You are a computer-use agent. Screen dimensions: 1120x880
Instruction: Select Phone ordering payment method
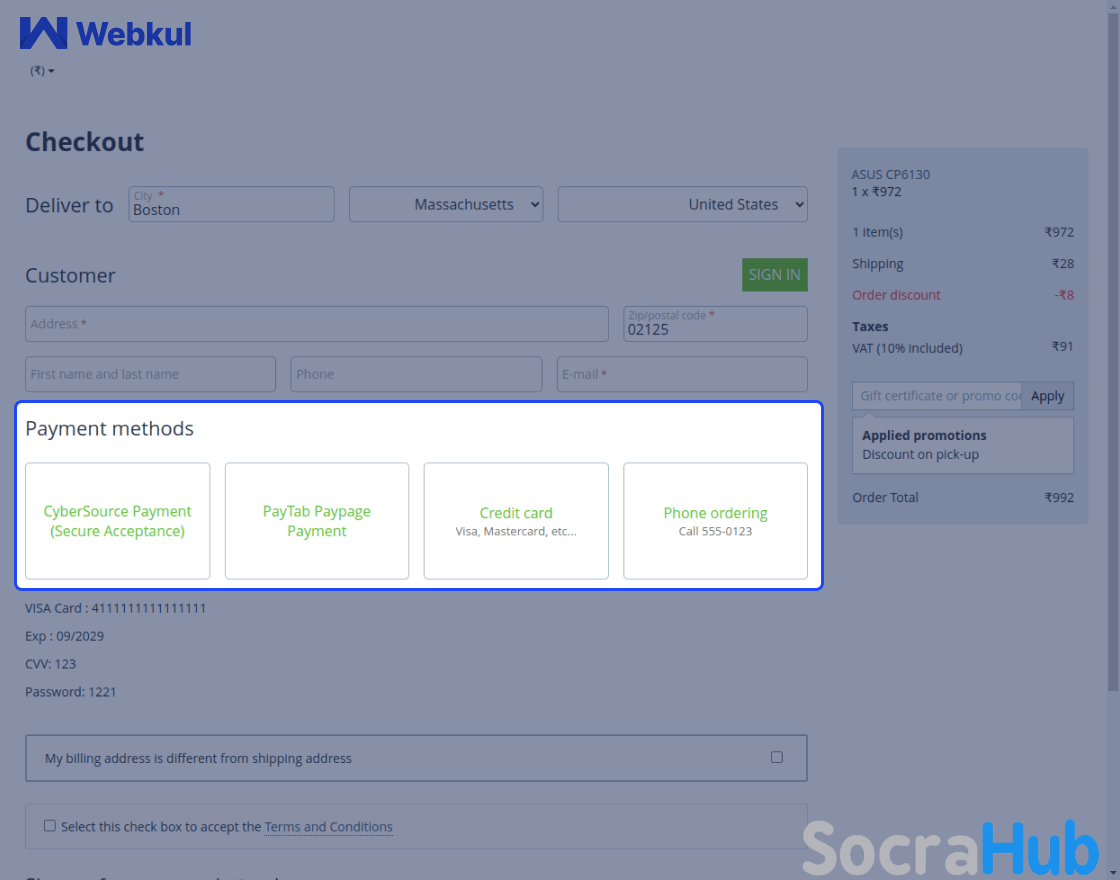tap(715, 521)
